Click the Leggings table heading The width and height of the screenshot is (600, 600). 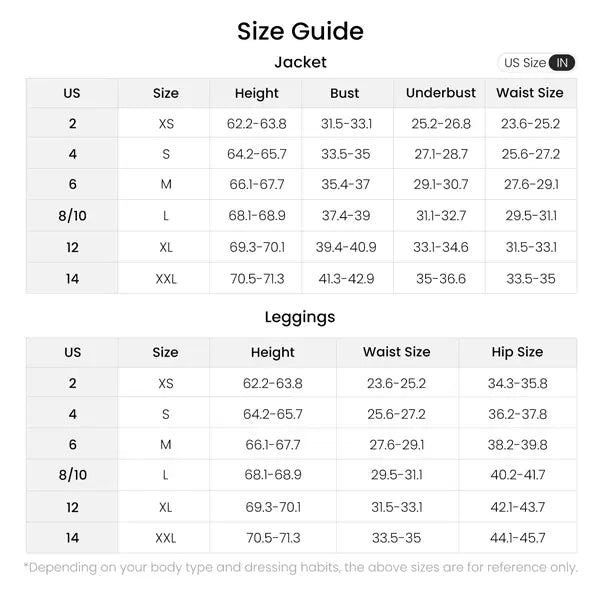[x=300, y=317]
